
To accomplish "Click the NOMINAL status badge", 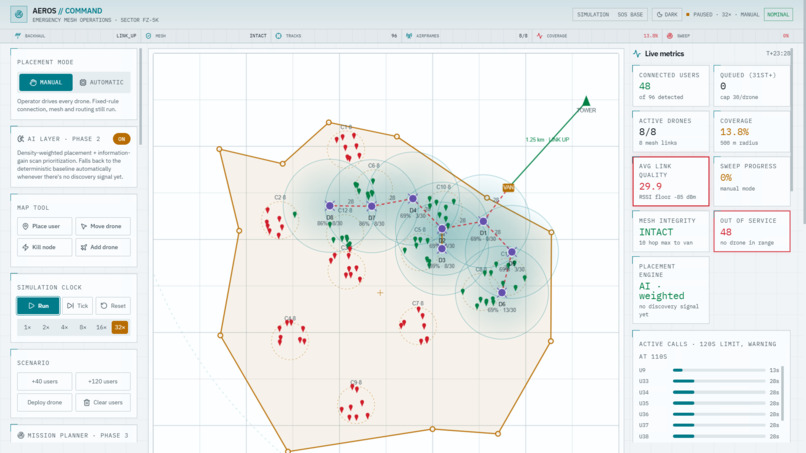I will click(778, 14).
